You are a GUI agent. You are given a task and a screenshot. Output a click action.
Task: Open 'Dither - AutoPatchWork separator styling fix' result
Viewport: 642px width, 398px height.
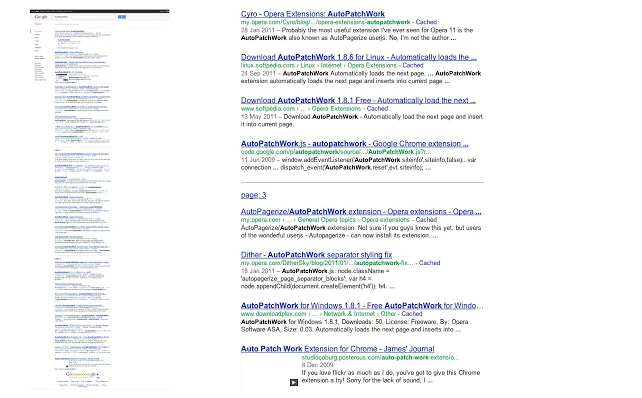pyautogui.click(x=316, y=255)
